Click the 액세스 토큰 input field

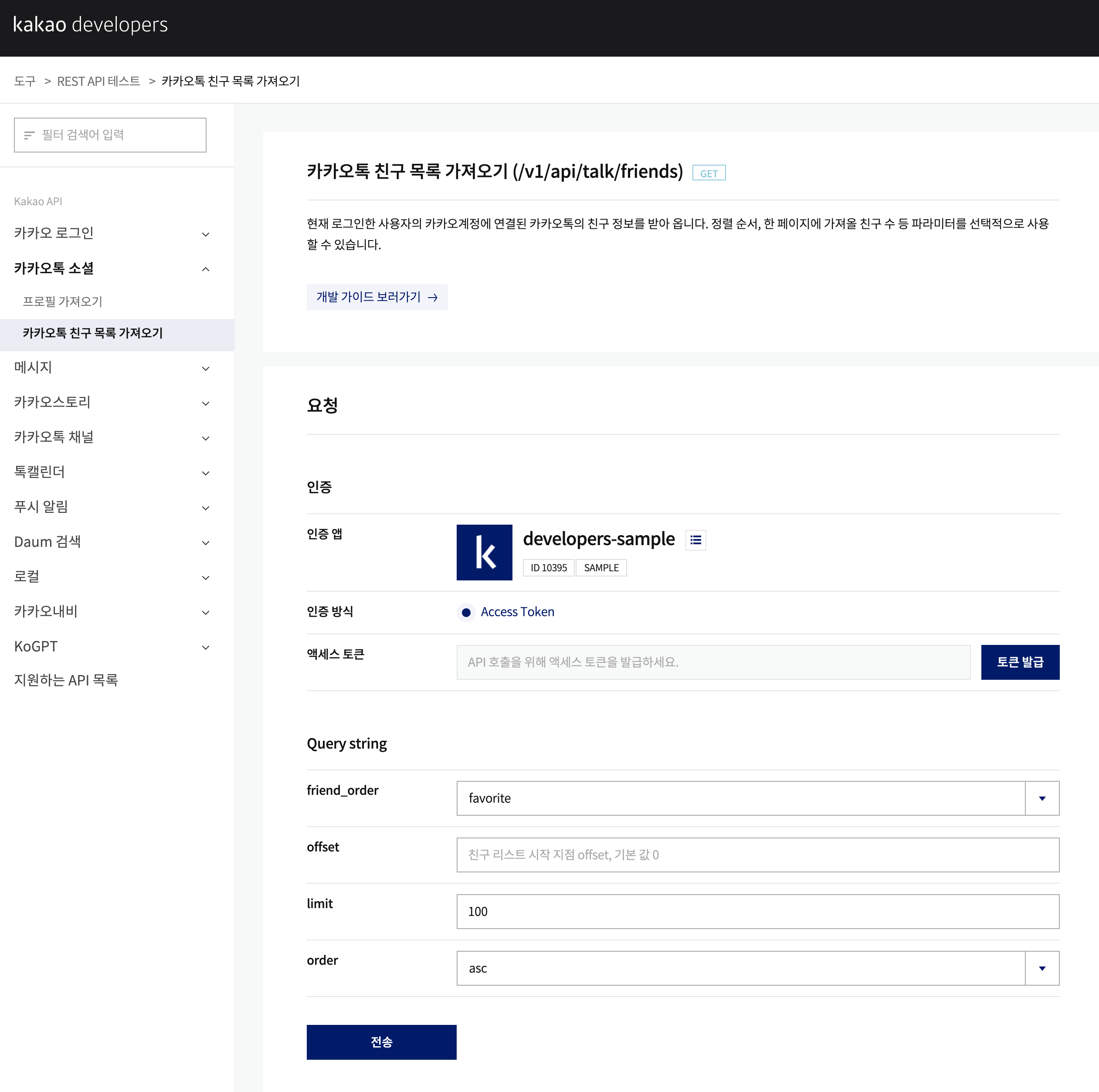pyautogui.click(x=713, y=662)
